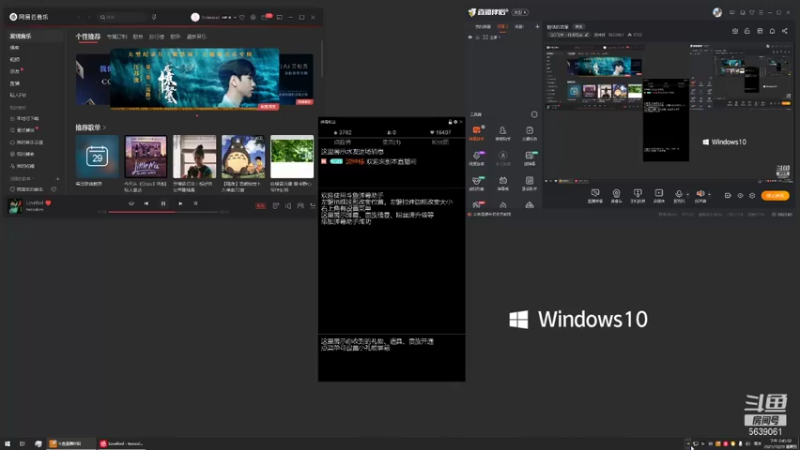
Task: Click the listen-together icon in NetEase player bar
Action: (x=301, y=206)
